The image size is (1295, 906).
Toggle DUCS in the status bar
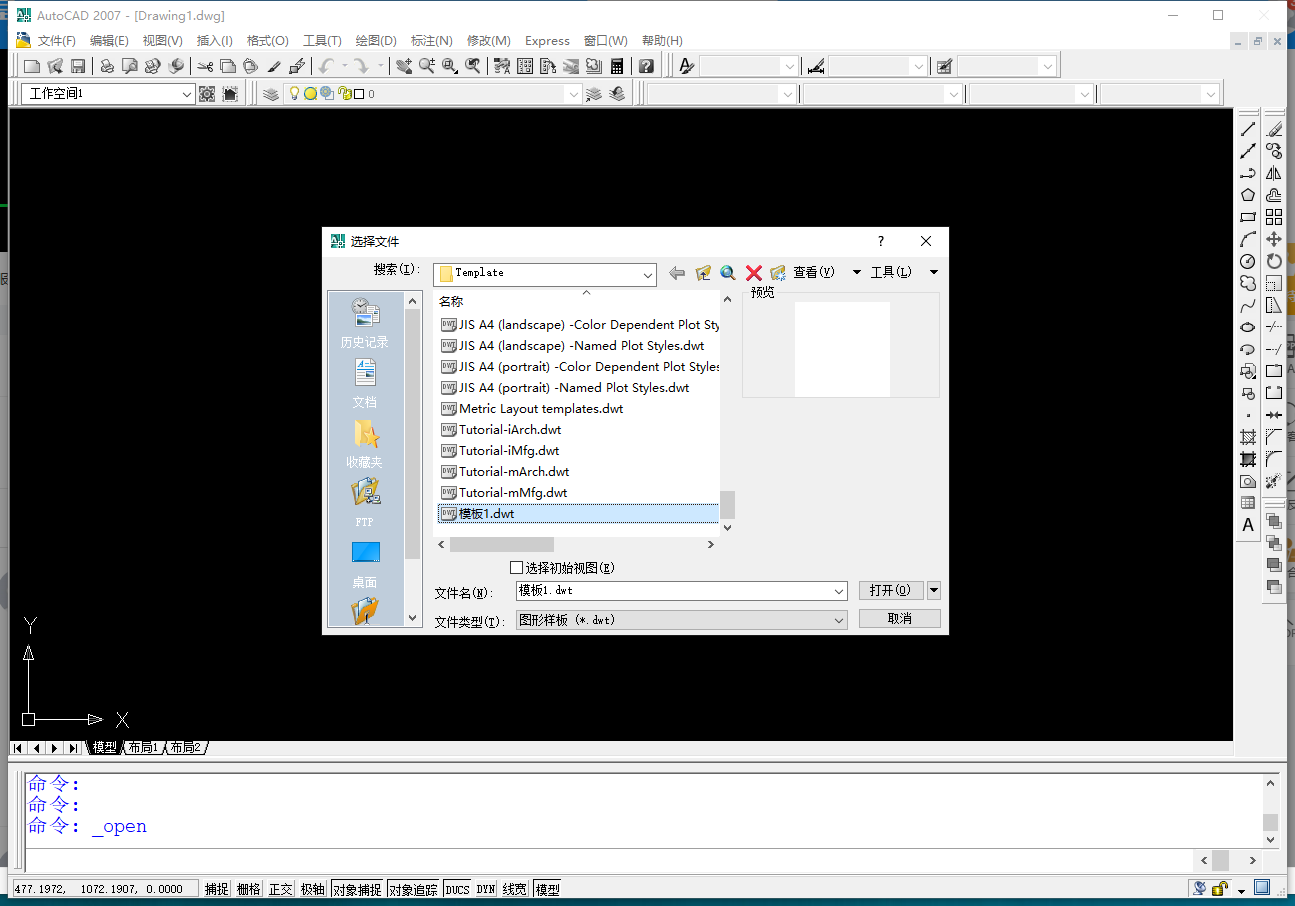coord(457,889)
